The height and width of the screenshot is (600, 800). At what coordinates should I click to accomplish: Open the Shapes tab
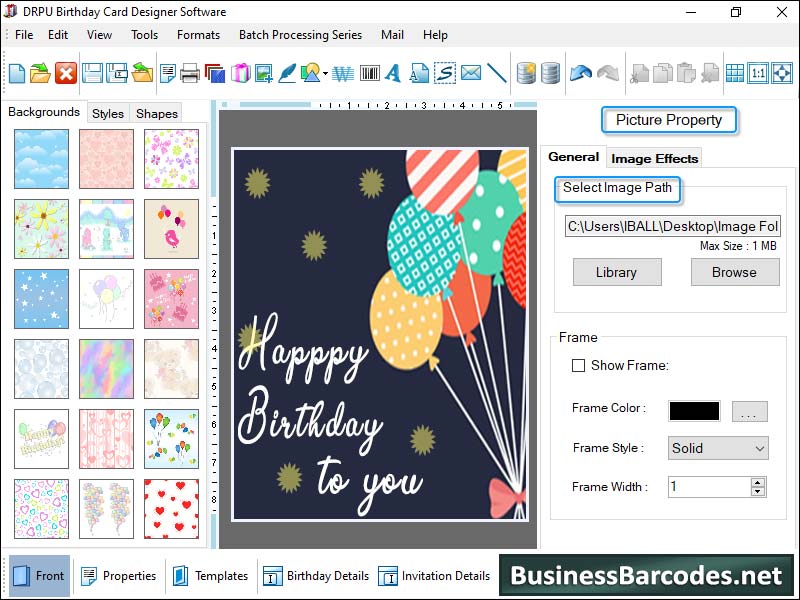tap(157, 113)
